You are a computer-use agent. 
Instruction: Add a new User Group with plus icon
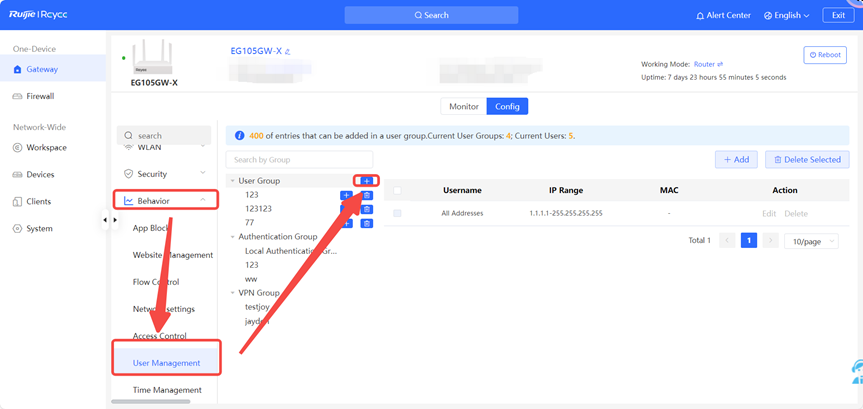click(x=367, y=181)
